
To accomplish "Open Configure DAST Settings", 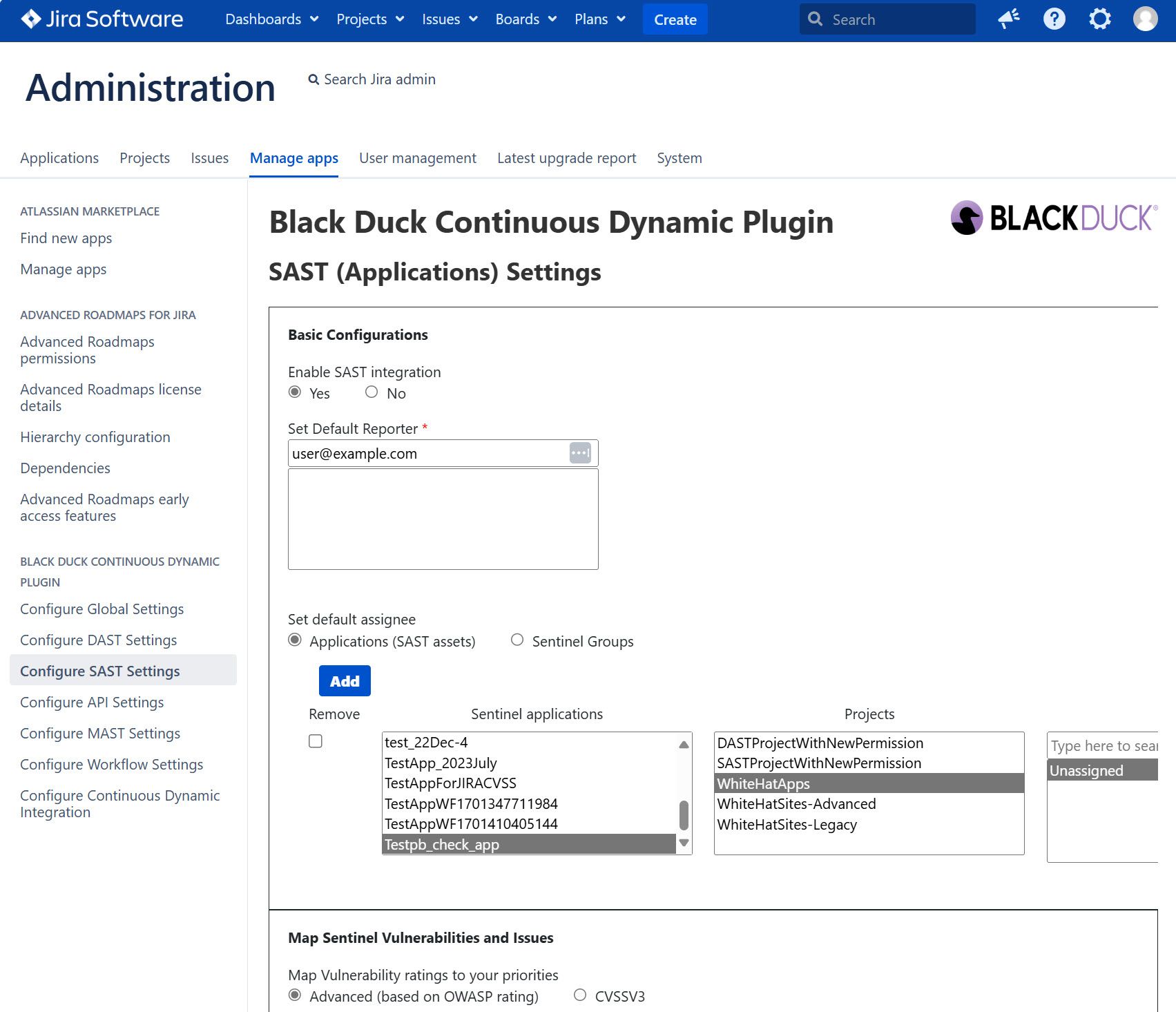I will pos(98,640).
